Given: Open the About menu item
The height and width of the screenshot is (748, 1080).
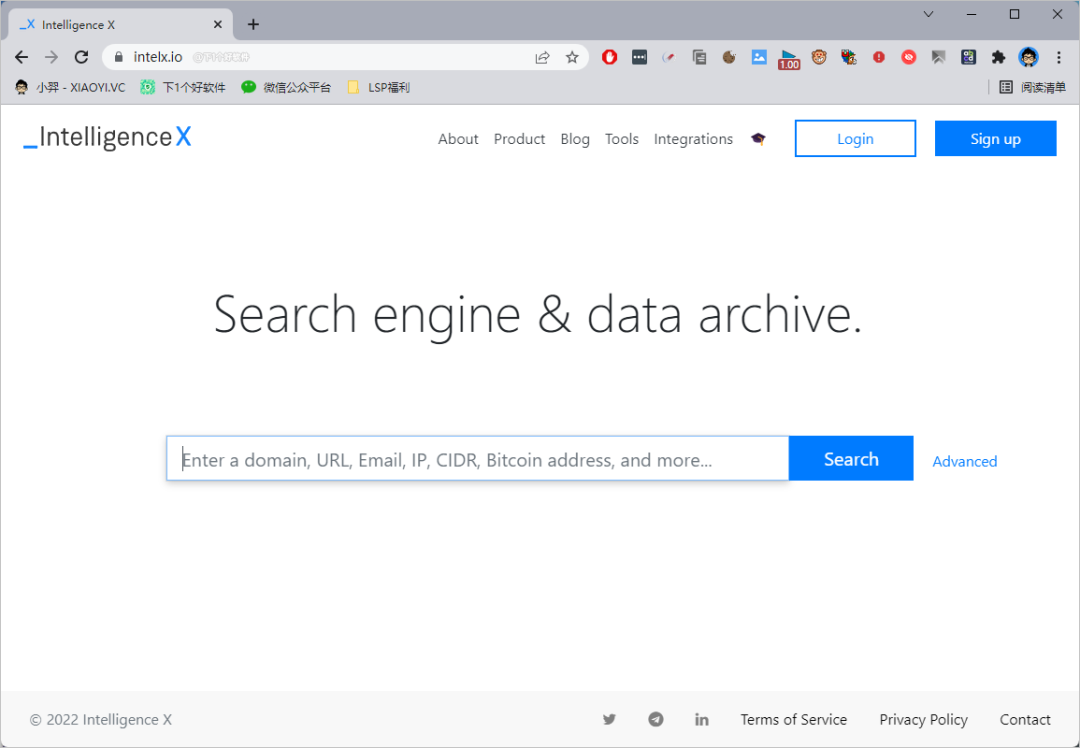Looking at the screenshot, I should pyautogui.click(x=458, y=139).
